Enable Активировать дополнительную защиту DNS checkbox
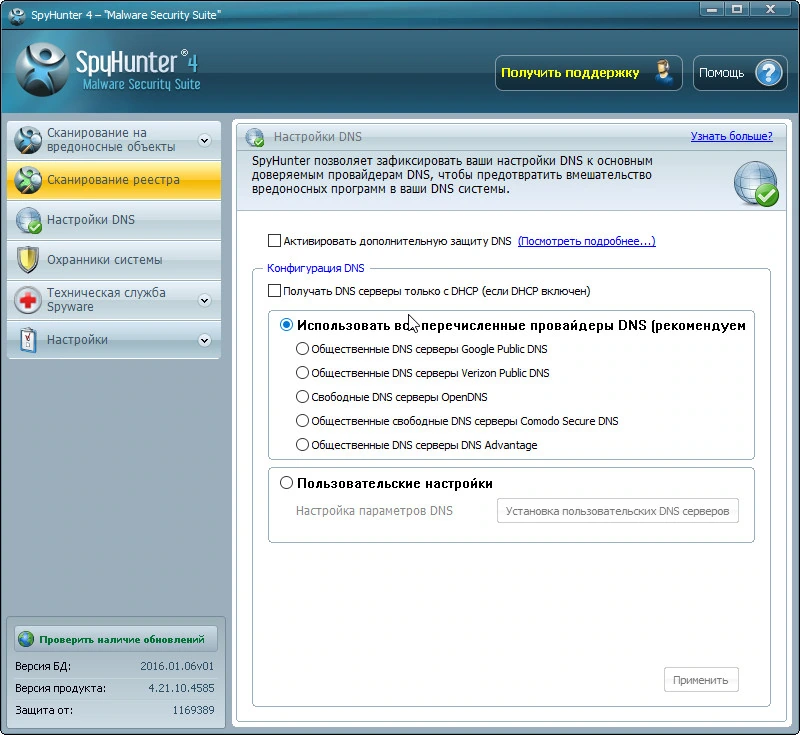The width and height of the screenshot is (800, 735). [274, 240]
